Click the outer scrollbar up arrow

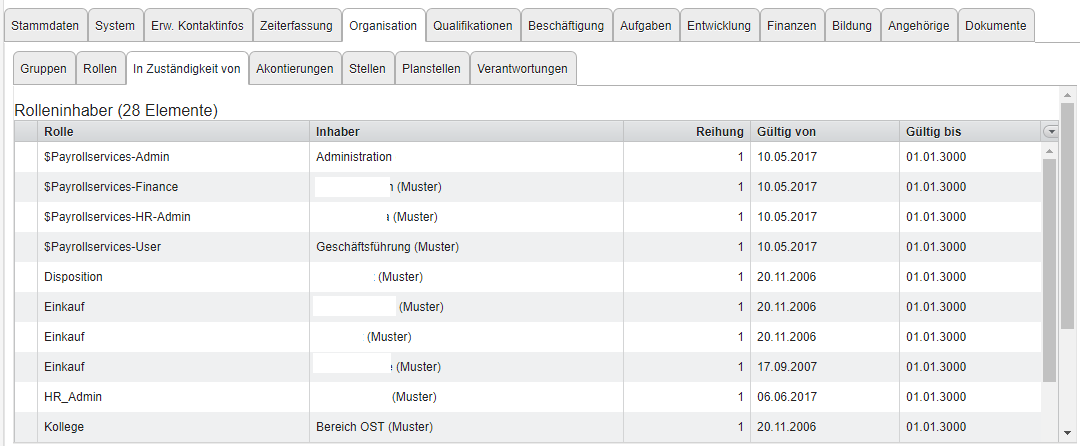tap(1066, 94)
